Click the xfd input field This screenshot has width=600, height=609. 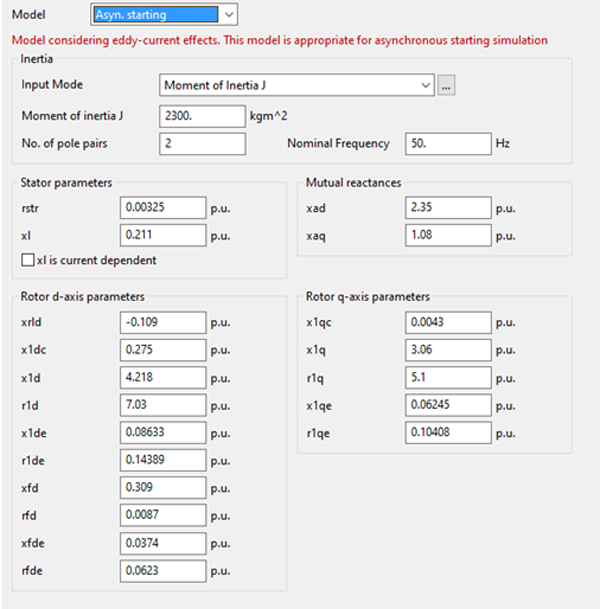(162, 487)
